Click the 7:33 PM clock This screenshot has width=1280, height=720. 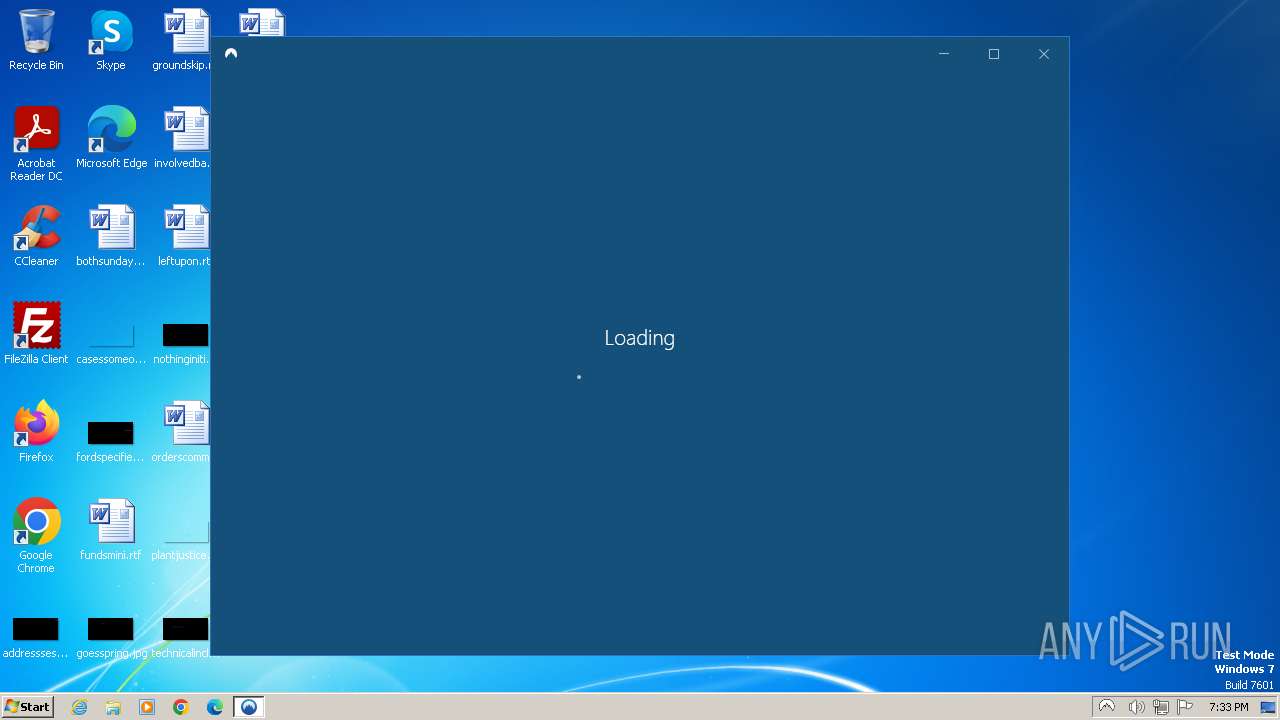point(1228,707)
